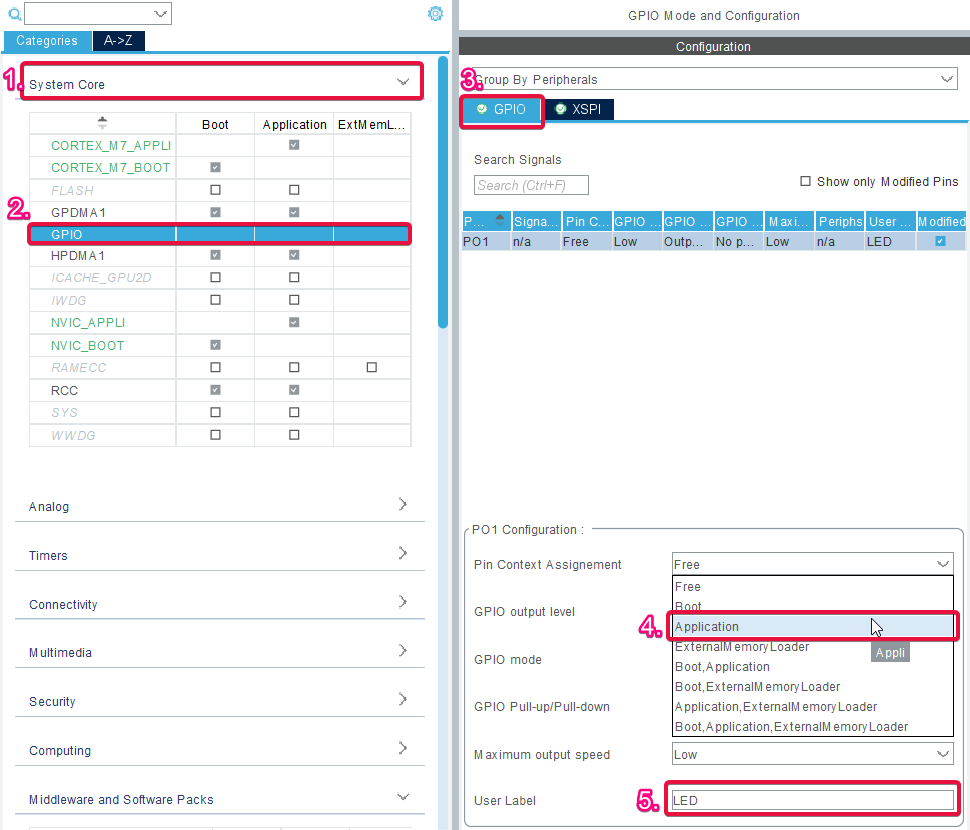
Task: Toggle FLASH Application checkbox
Action: (294, 190)
